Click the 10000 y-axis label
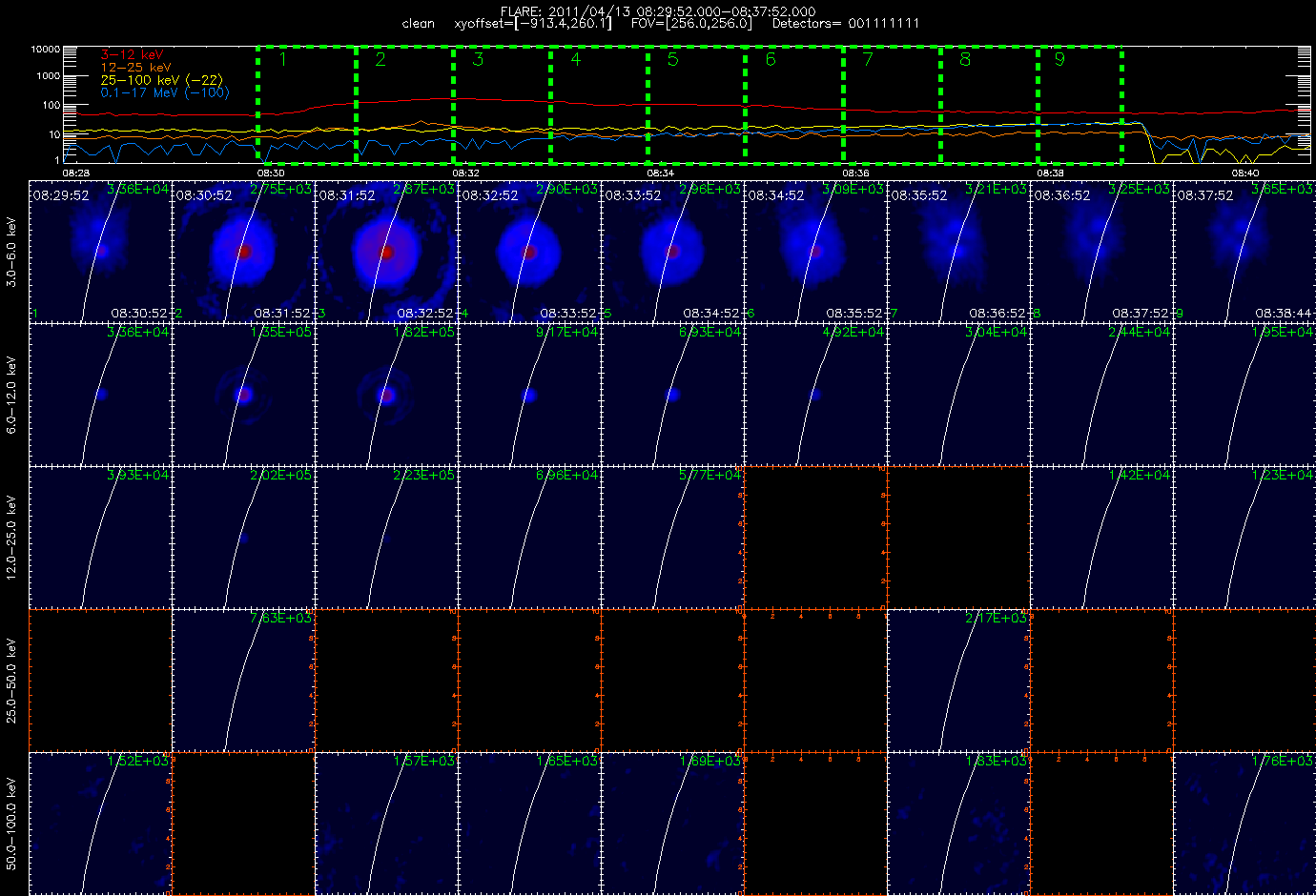 click(45, 49)
